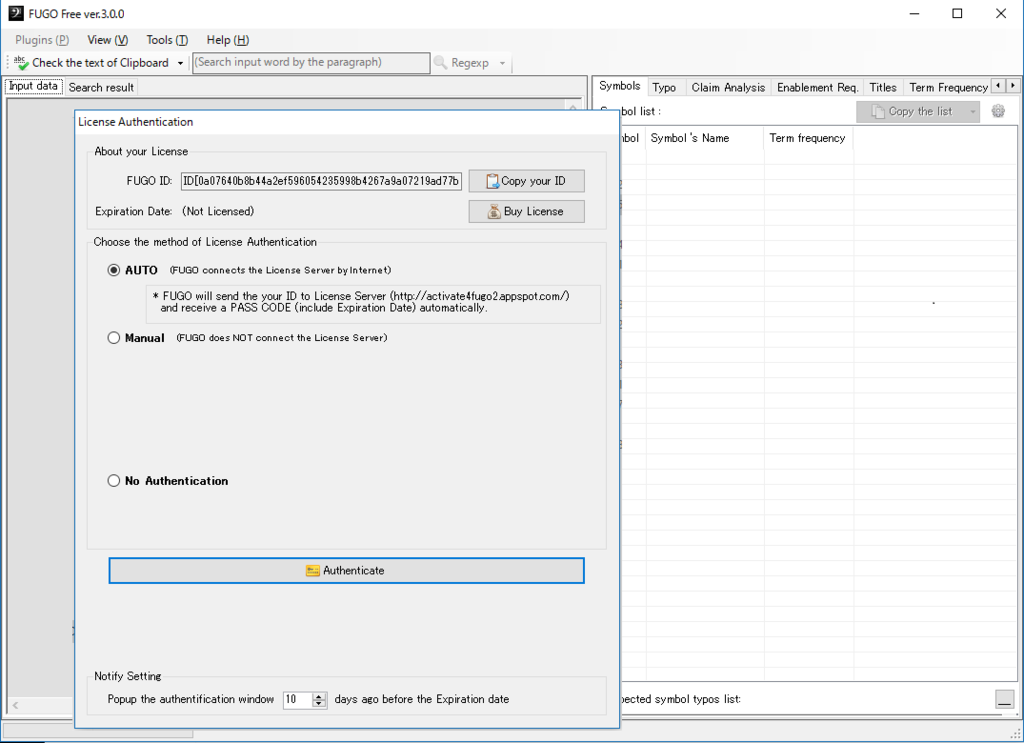This screenshot has height=743, width=1024.
Task: Open the Plugins menu
Action: point(42,40)
